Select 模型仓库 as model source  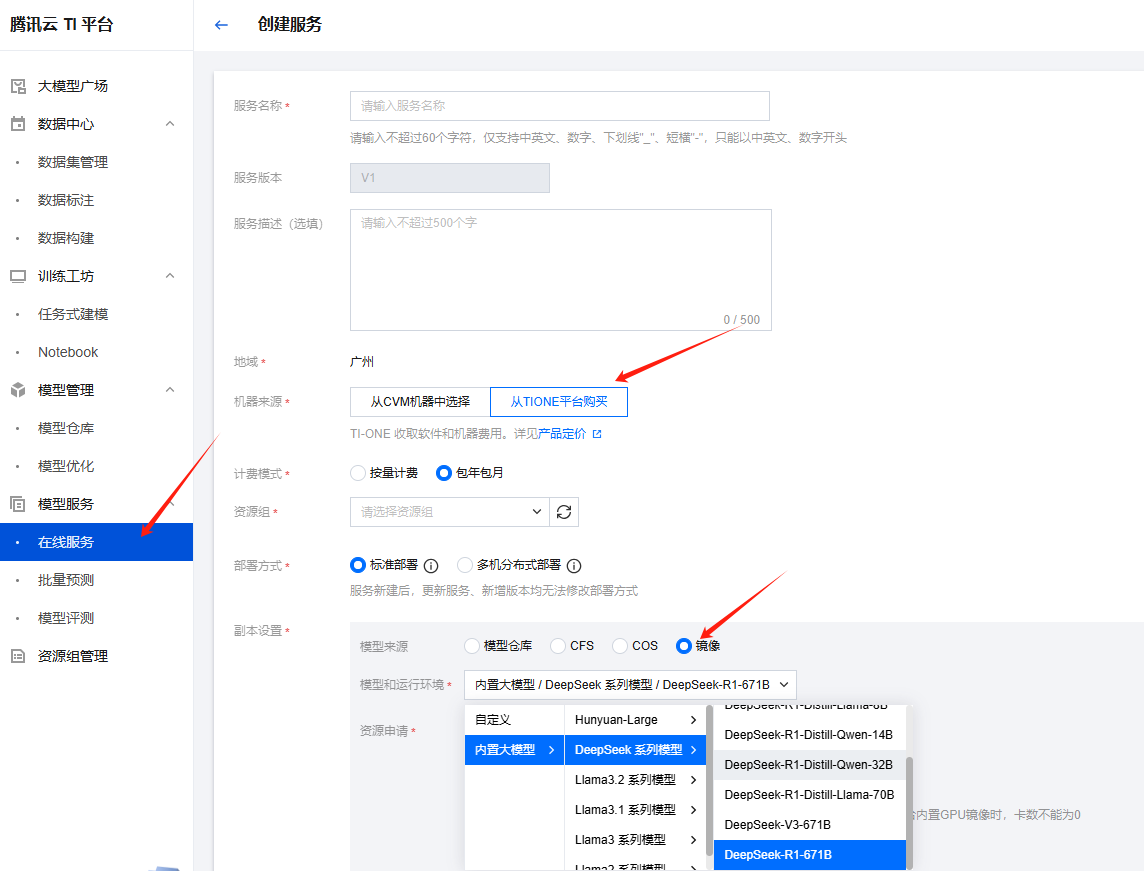pos(472,646)
